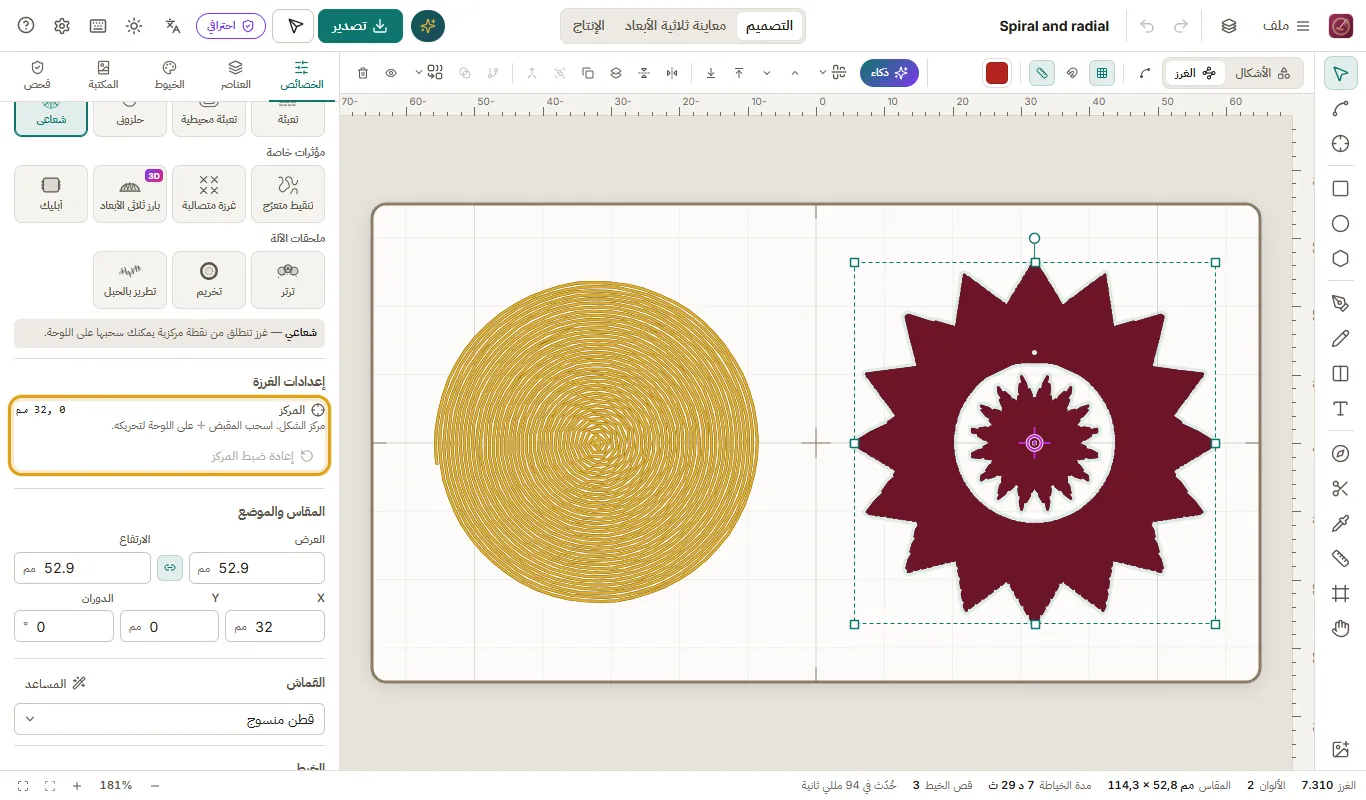Open the layers icon in header
This screenshot has width=1366, height=800.
(1229, 26)
